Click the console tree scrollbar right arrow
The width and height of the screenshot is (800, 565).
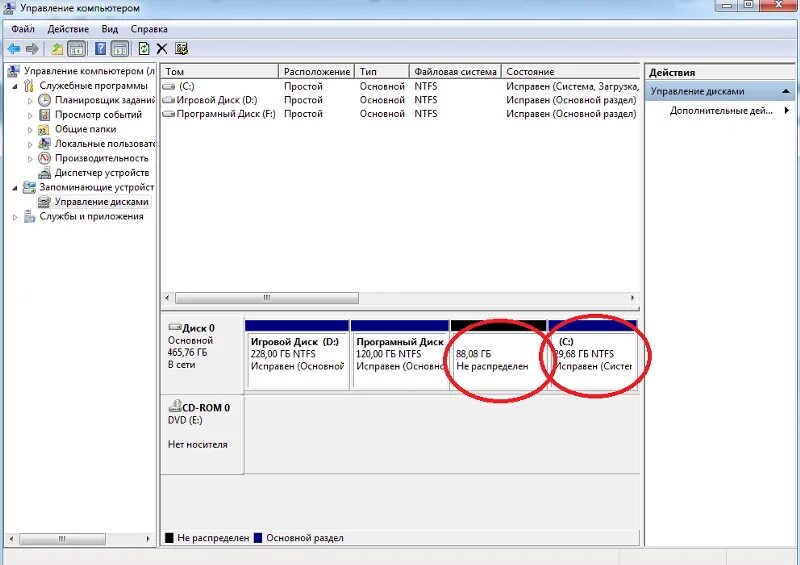148,539
